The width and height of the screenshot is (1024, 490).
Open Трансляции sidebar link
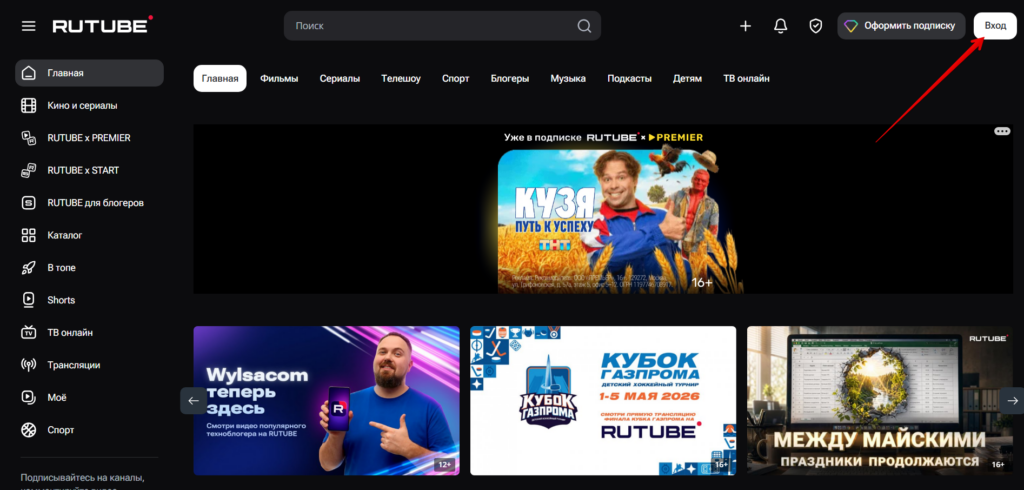[x=89, y=365]
